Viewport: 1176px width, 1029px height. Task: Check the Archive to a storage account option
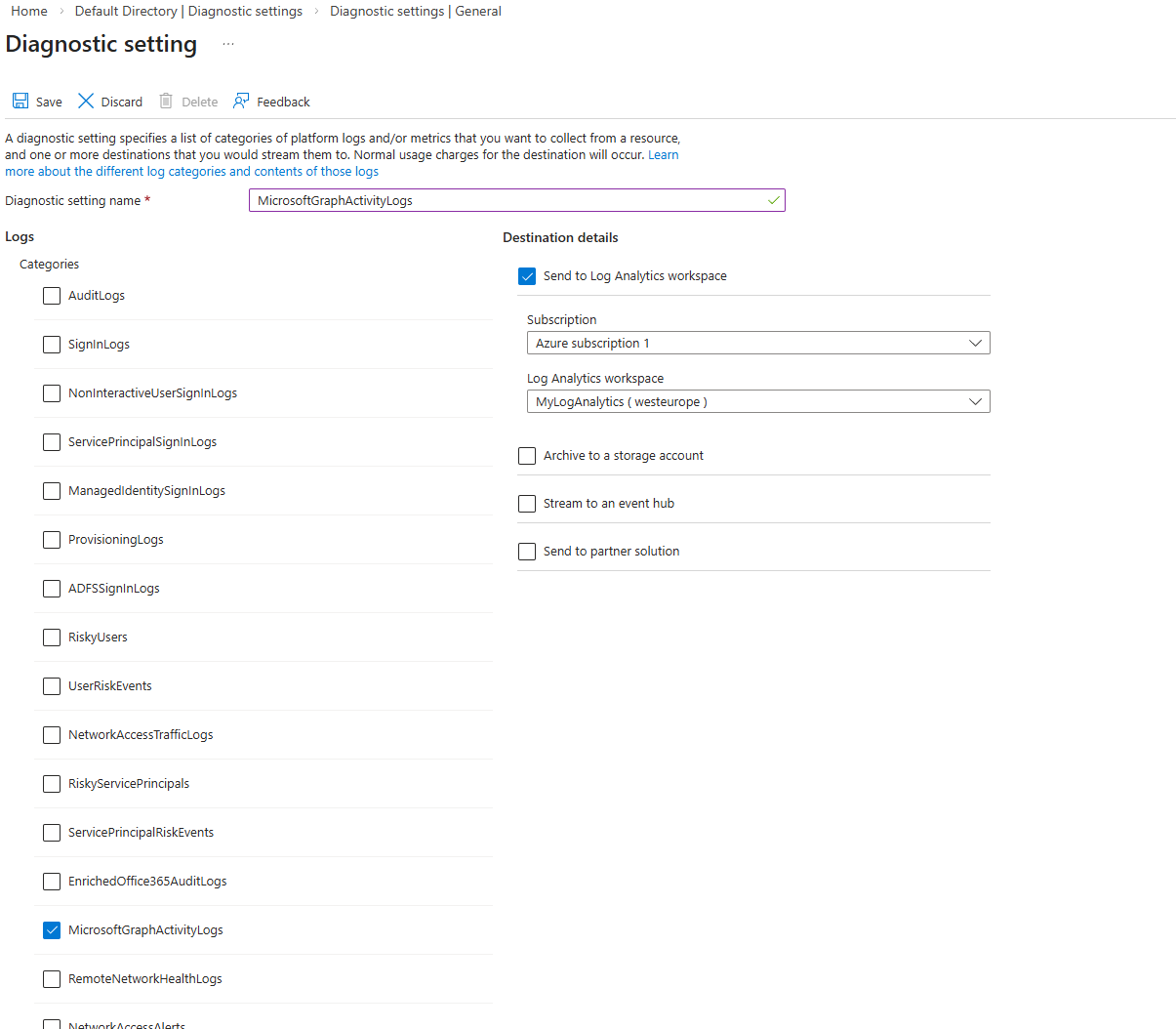527,456
